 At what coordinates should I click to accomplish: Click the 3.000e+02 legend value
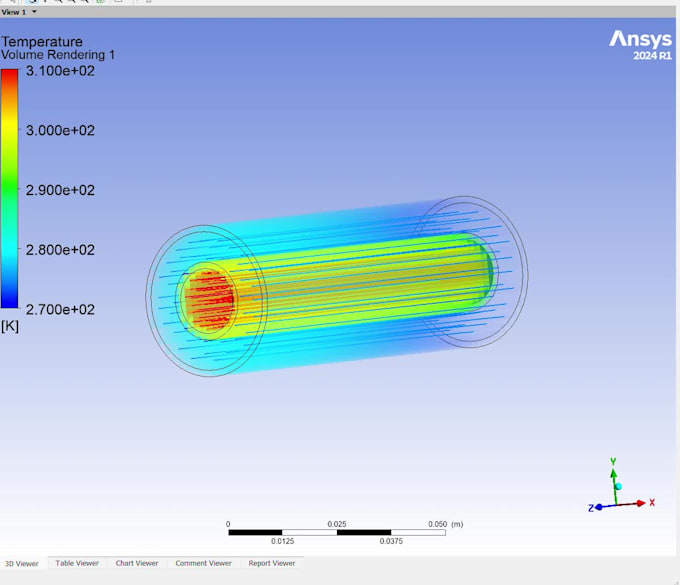pos(60,131)
